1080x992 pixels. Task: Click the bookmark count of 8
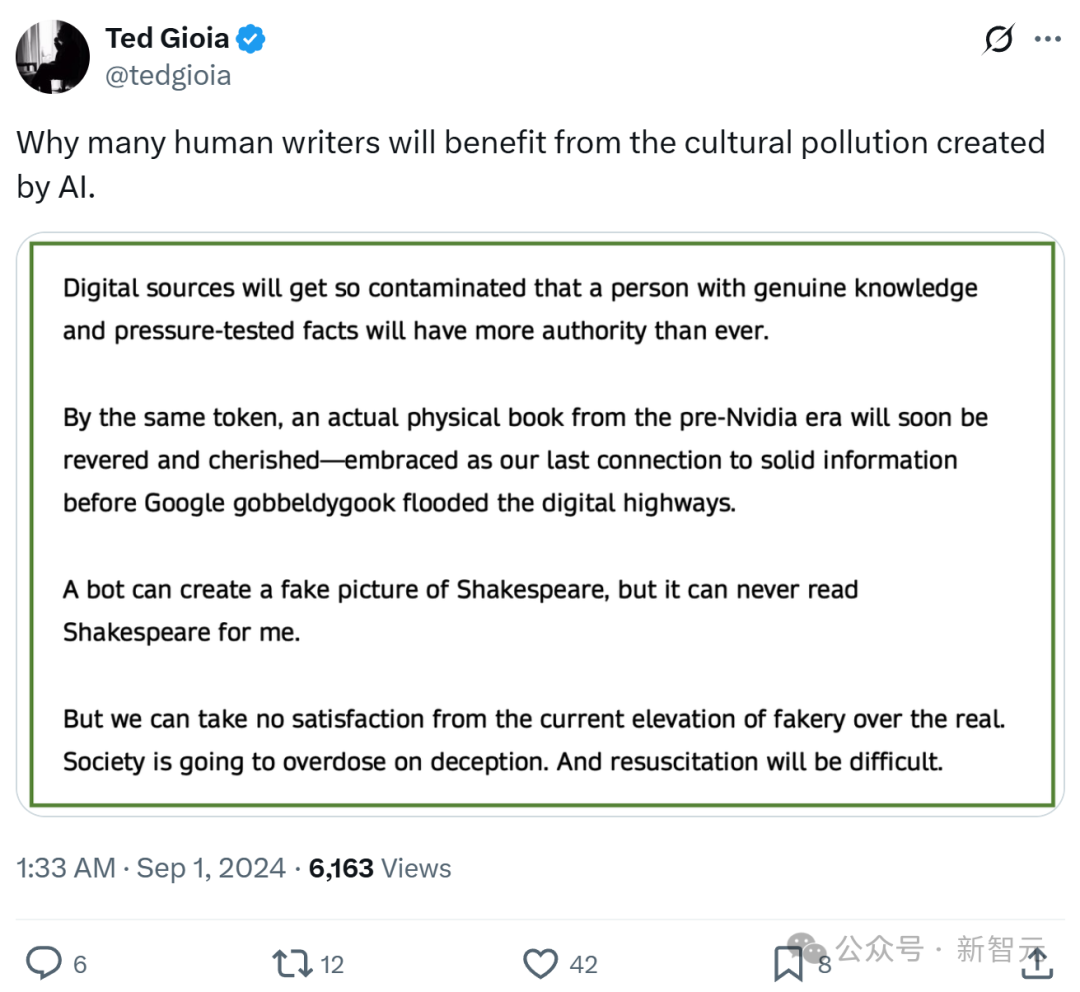coord(825,964)
